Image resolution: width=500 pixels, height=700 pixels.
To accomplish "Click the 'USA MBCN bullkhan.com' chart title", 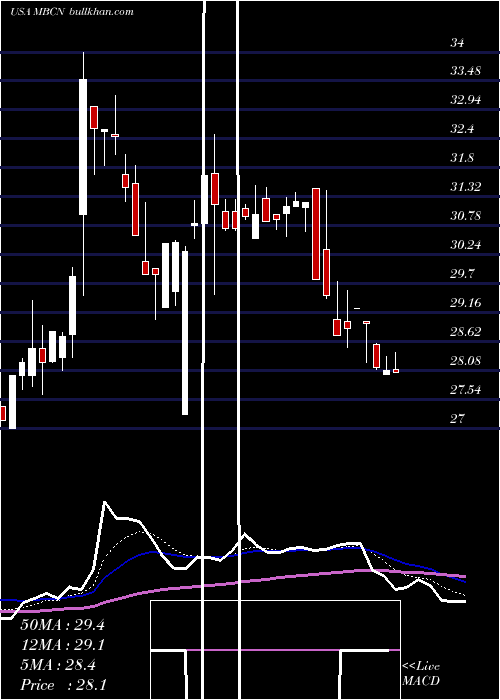I will 71,12.
